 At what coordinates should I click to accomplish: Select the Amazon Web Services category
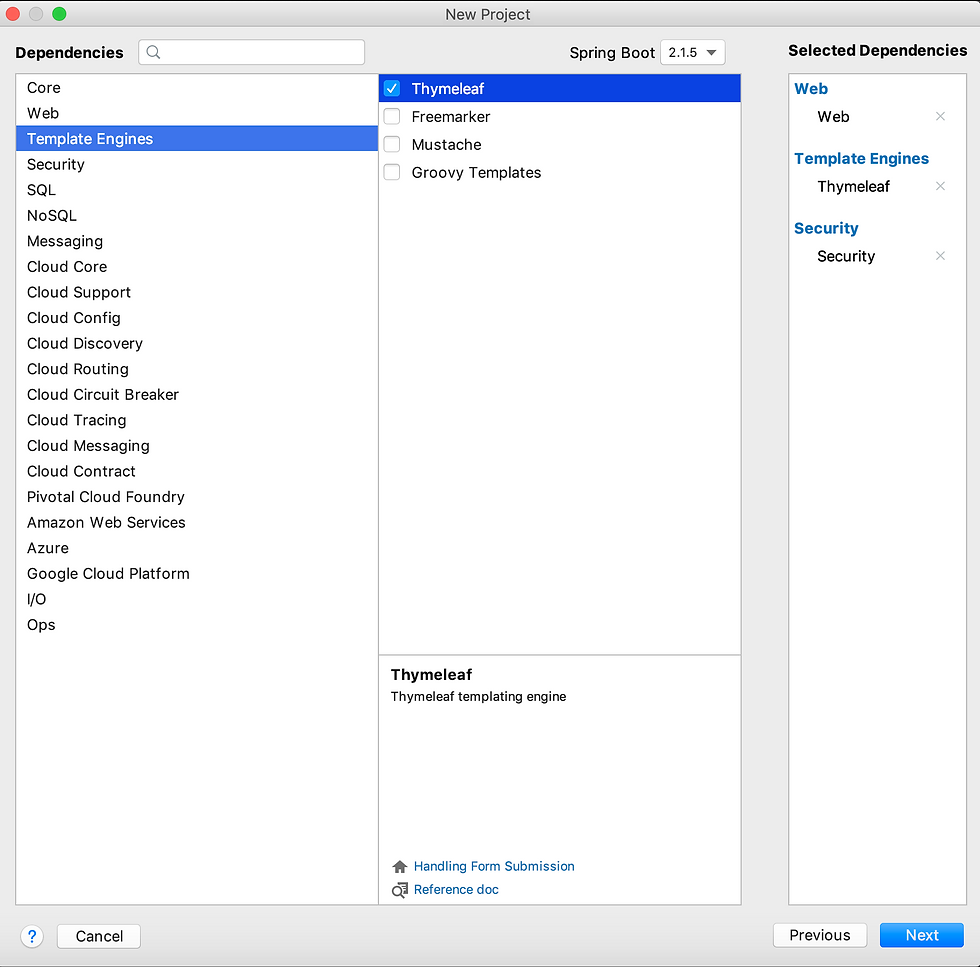point(197,523)
